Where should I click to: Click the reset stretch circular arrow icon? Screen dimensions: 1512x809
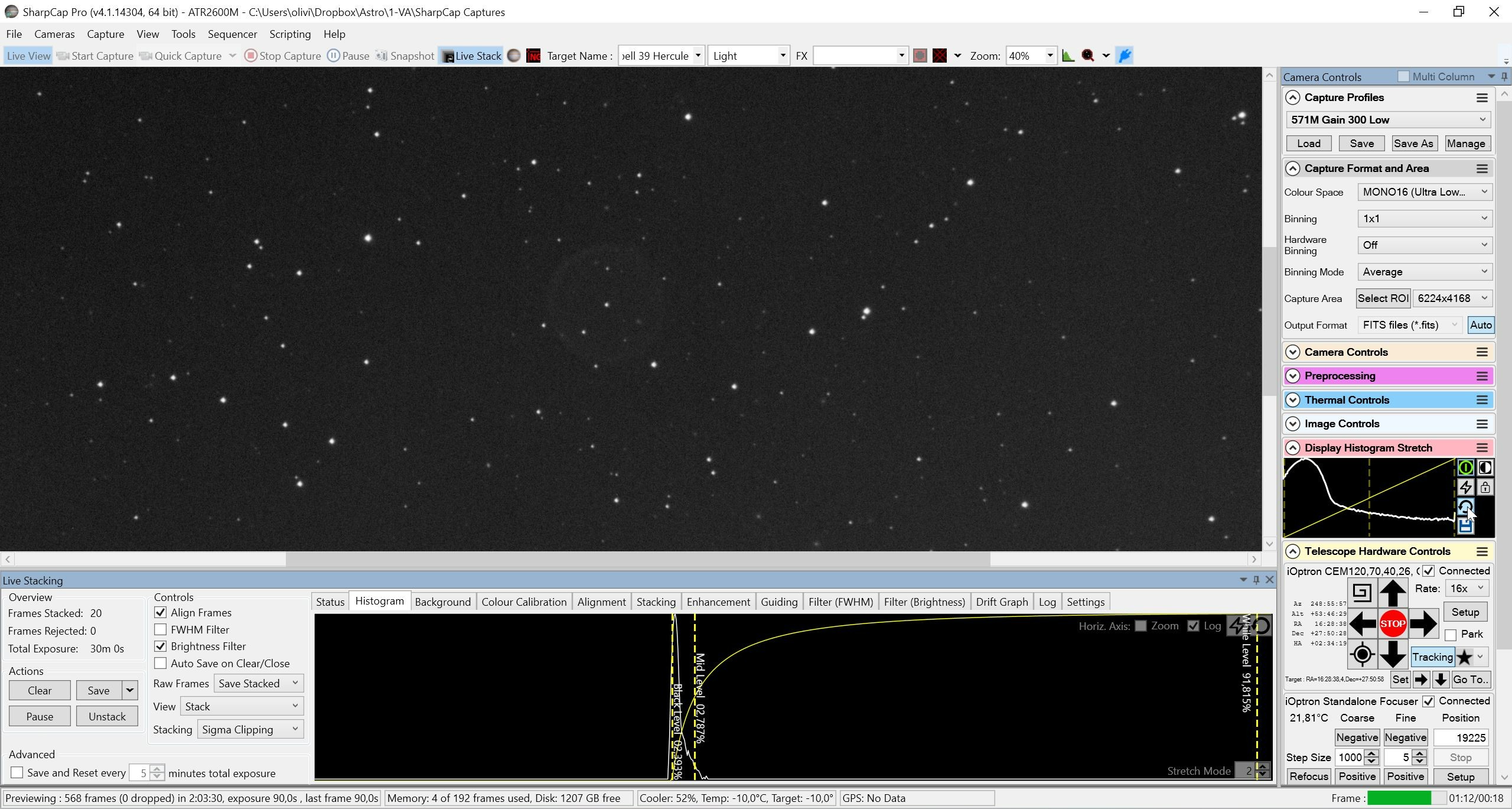[1465, 506]
